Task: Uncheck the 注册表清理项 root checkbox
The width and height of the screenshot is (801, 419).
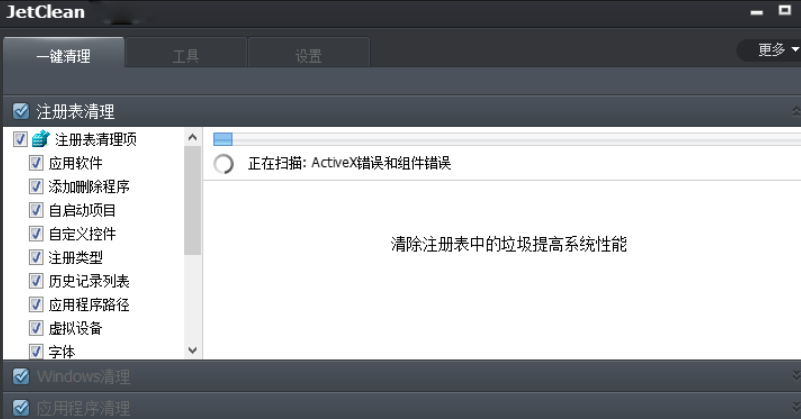Action: (20, 139)
